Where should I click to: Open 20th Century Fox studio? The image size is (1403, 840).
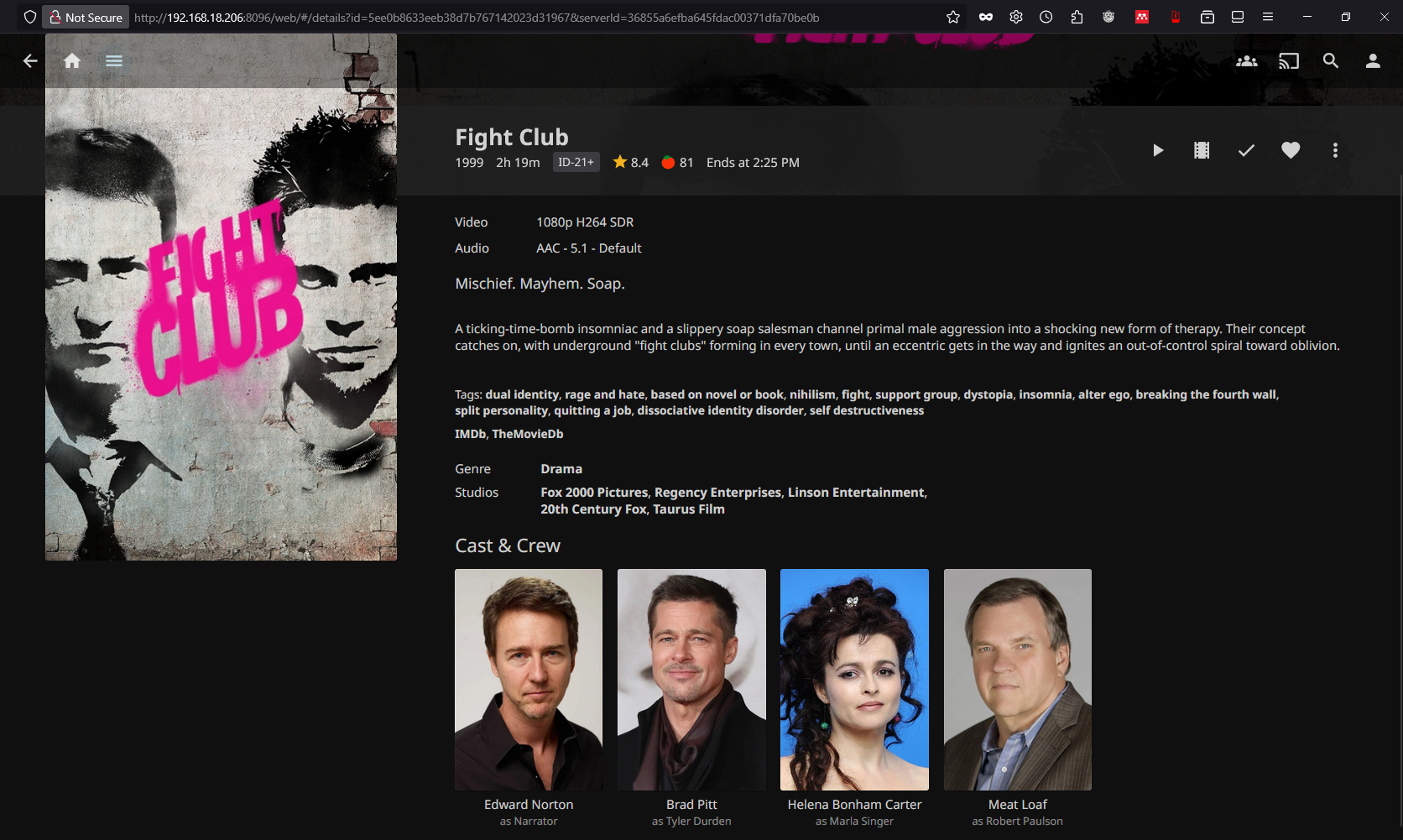(x=593, y=509)
